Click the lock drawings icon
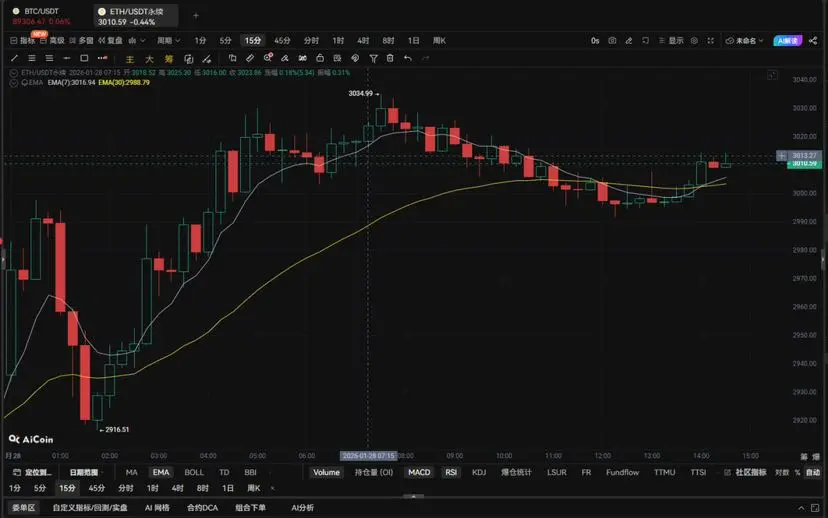 coord(320,58)
